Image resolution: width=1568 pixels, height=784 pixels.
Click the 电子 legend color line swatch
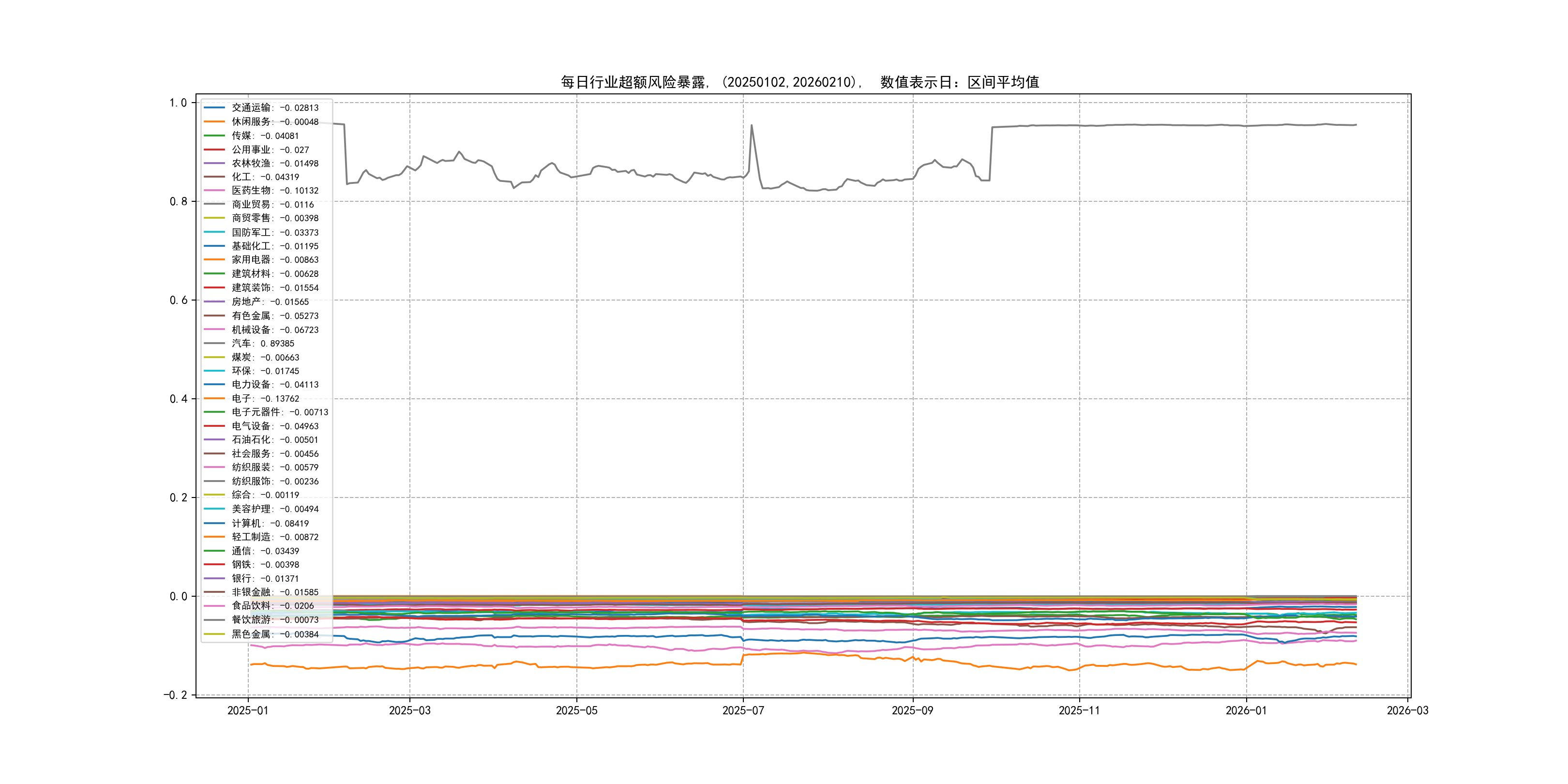coord(214,399)
